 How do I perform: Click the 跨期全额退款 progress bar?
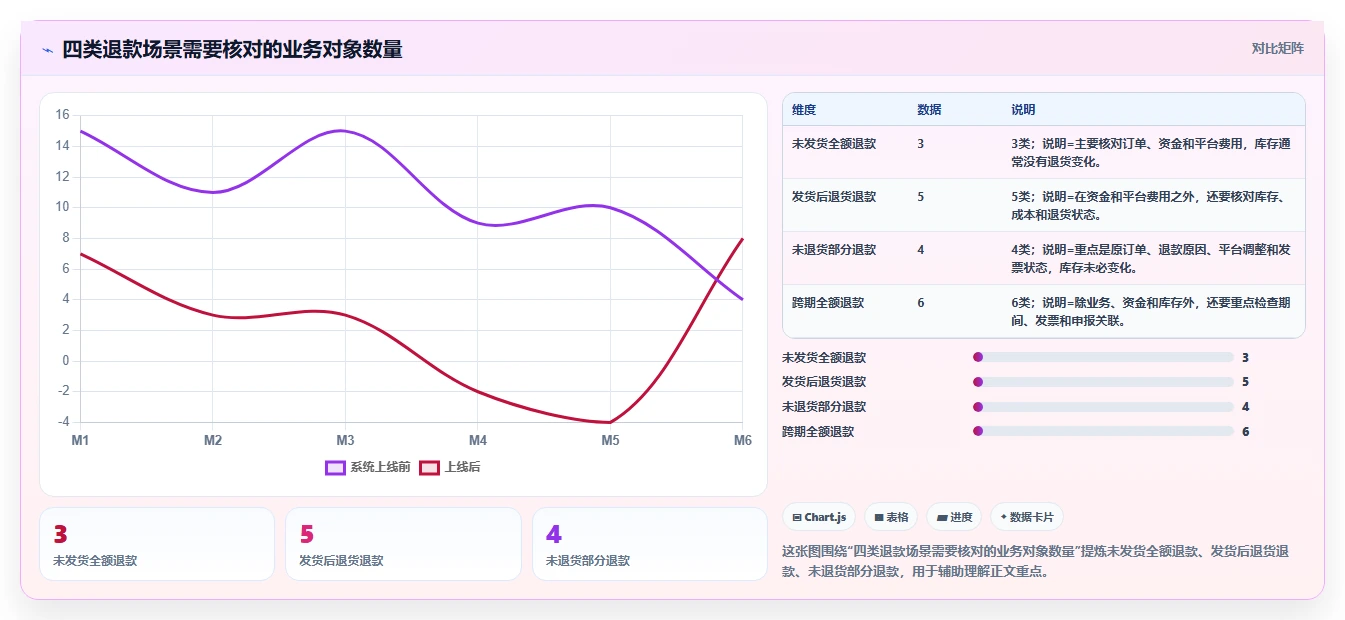[1103, 431]
